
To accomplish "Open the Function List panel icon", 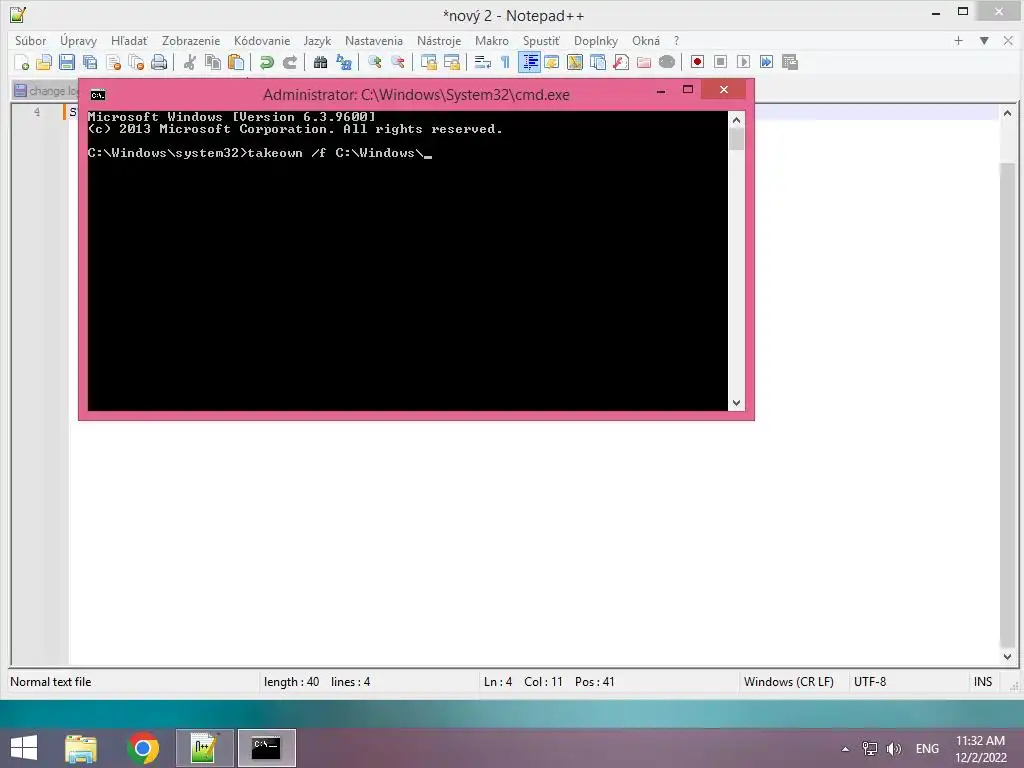I will click(x=621, y=62).
